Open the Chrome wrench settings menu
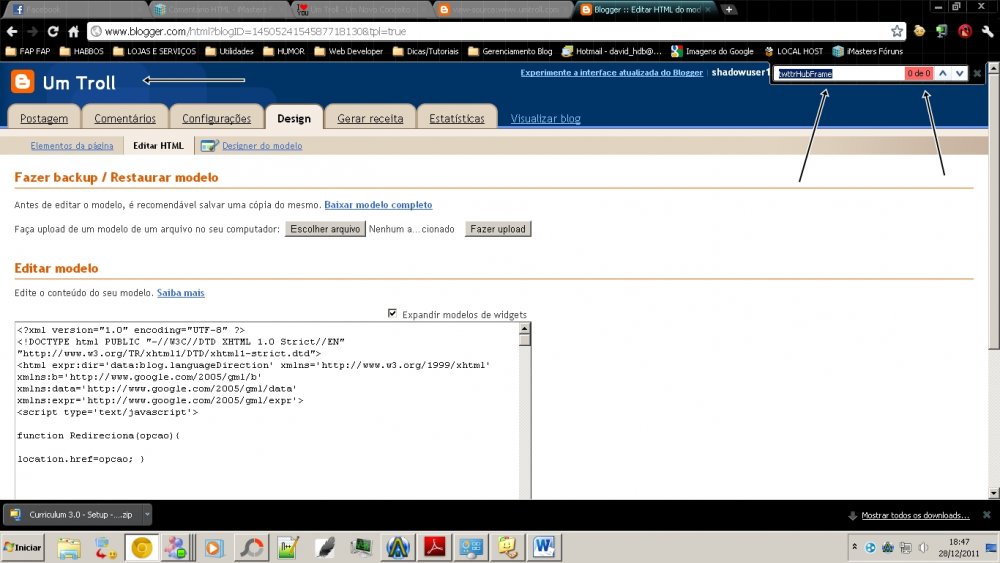1000x563 pixels. pos(988,31)
